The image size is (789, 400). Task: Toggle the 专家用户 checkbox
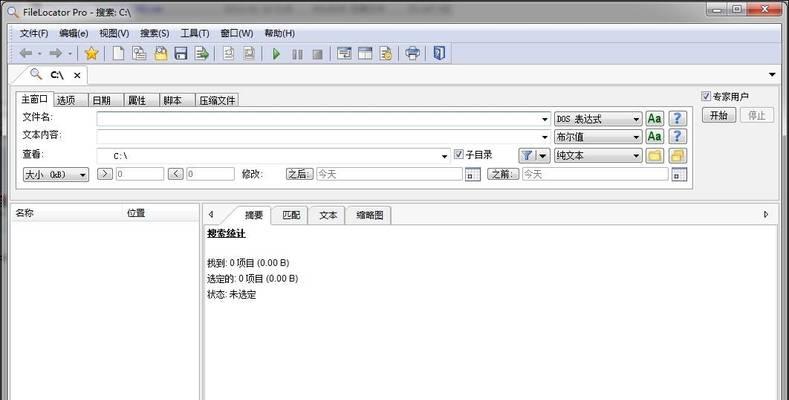pos(706,96)
